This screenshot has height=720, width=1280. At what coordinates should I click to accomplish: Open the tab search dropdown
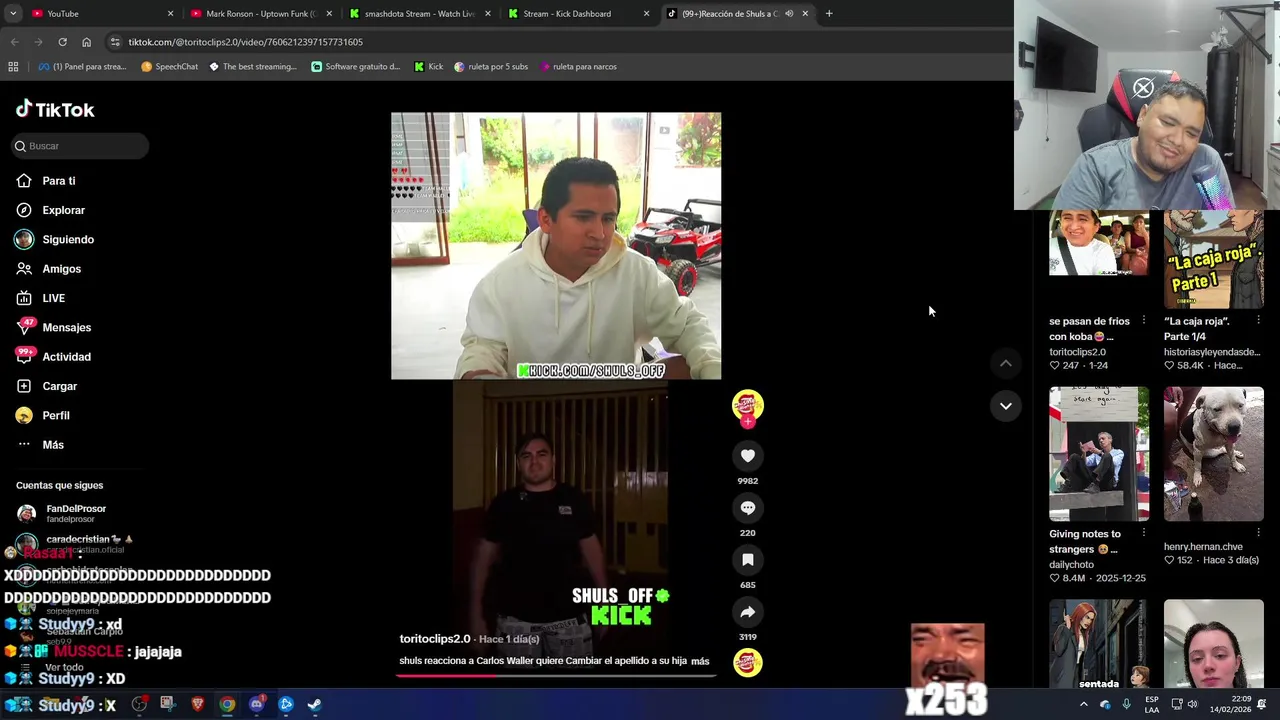pos(12,14)
